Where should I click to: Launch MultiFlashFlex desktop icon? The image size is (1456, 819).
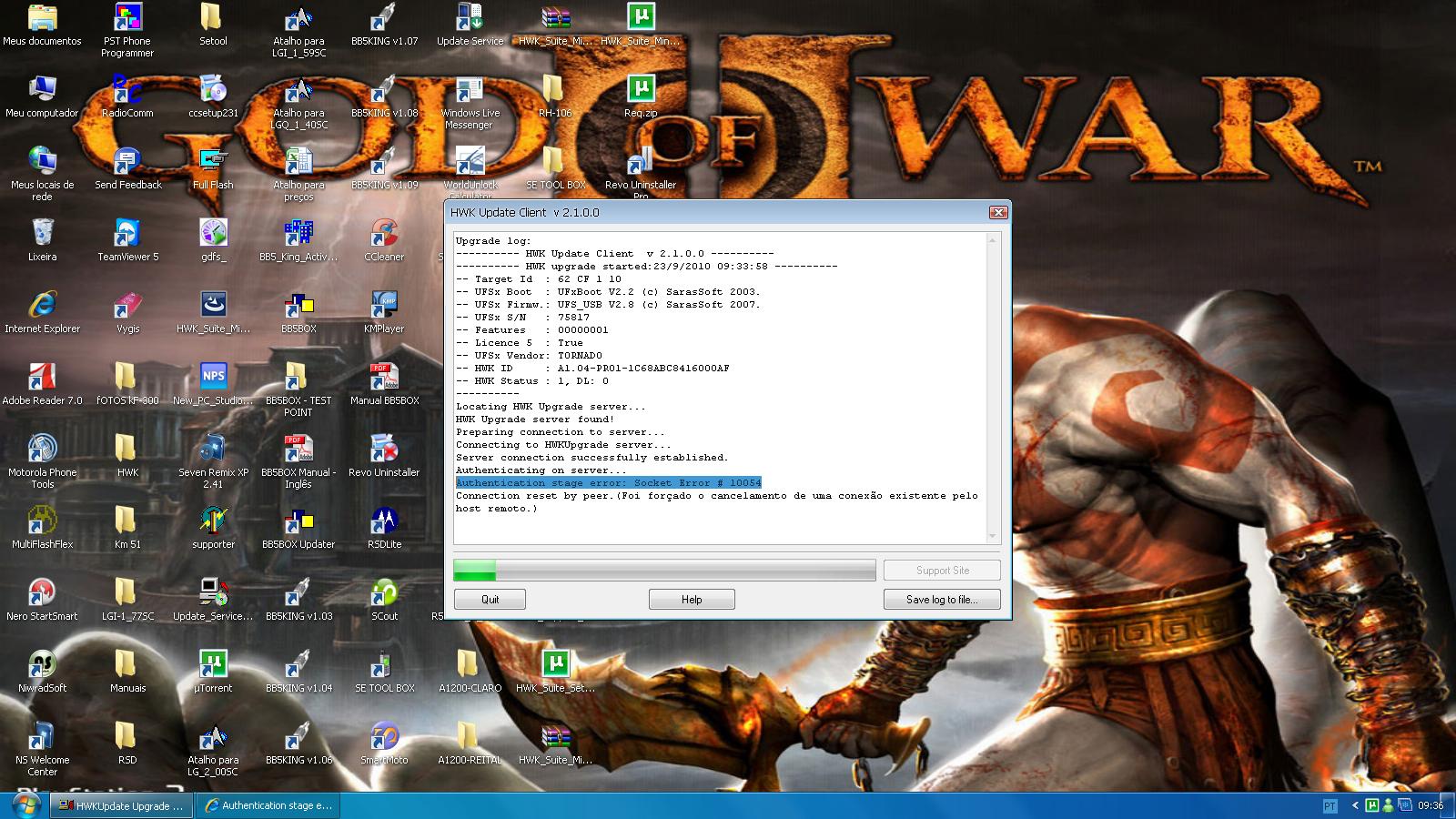coord(42,528)
